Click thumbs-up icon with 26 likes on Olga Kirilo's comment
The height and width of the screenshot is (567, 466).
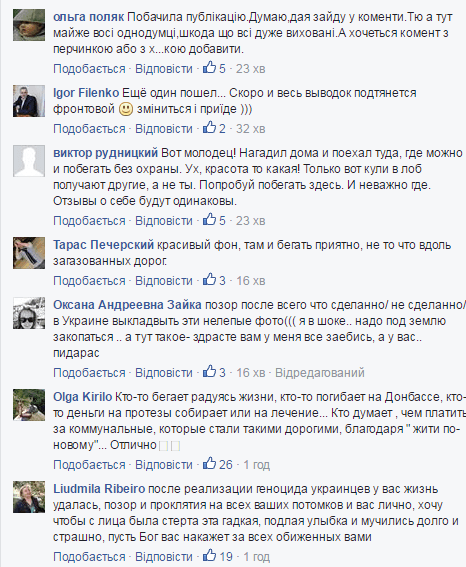[x=209, y=463]
